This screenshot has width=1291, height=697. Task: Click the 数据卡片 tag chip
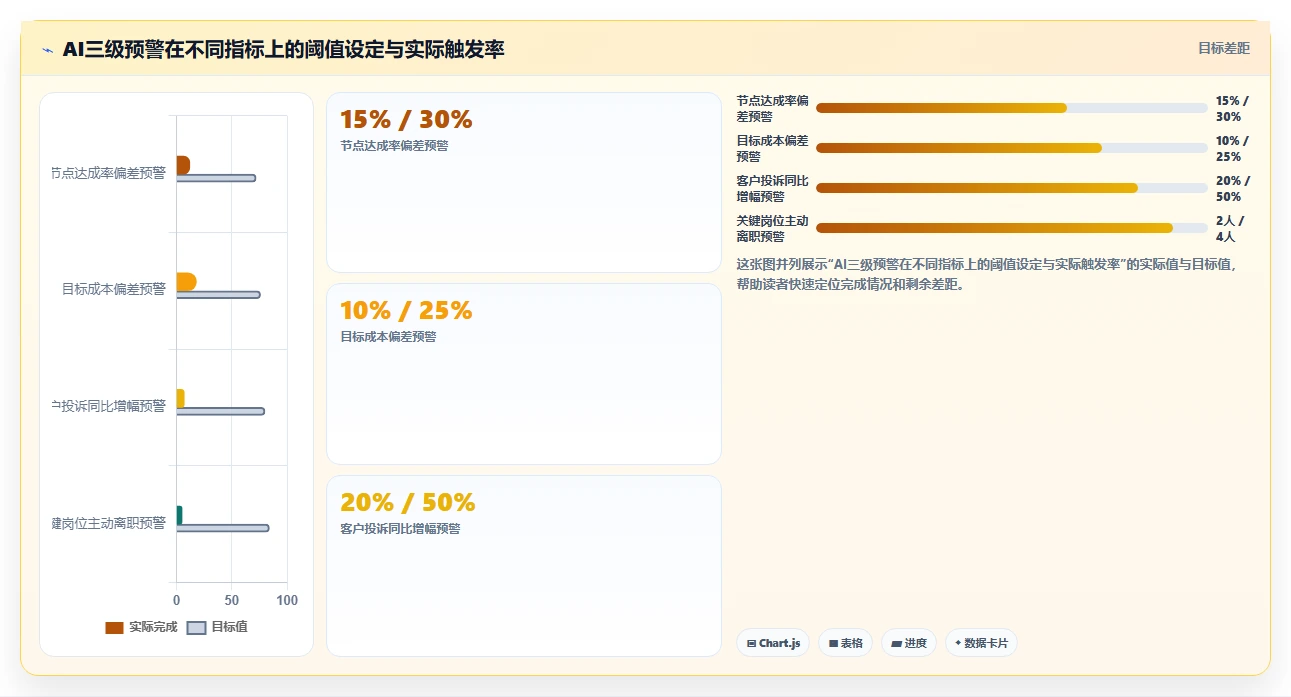coord(981,643)
